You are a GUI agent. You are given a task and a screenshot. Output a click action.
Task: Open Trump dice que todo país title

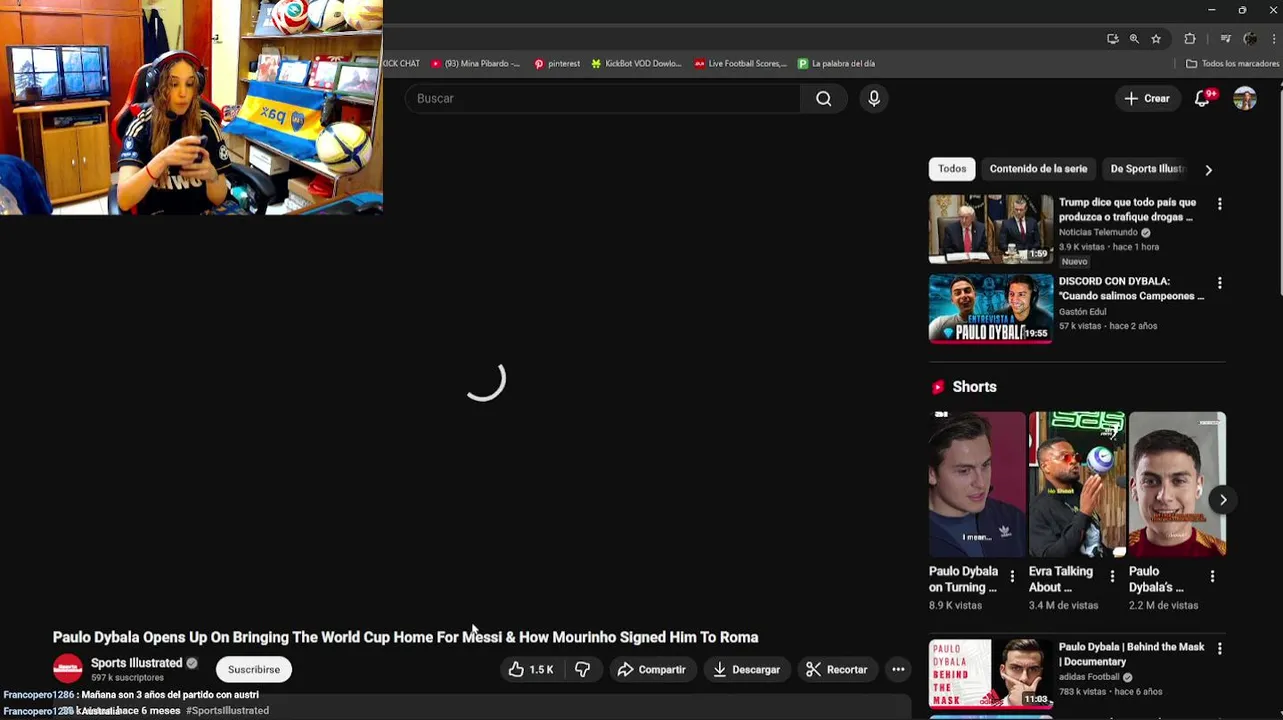[x=1127, y=209]
